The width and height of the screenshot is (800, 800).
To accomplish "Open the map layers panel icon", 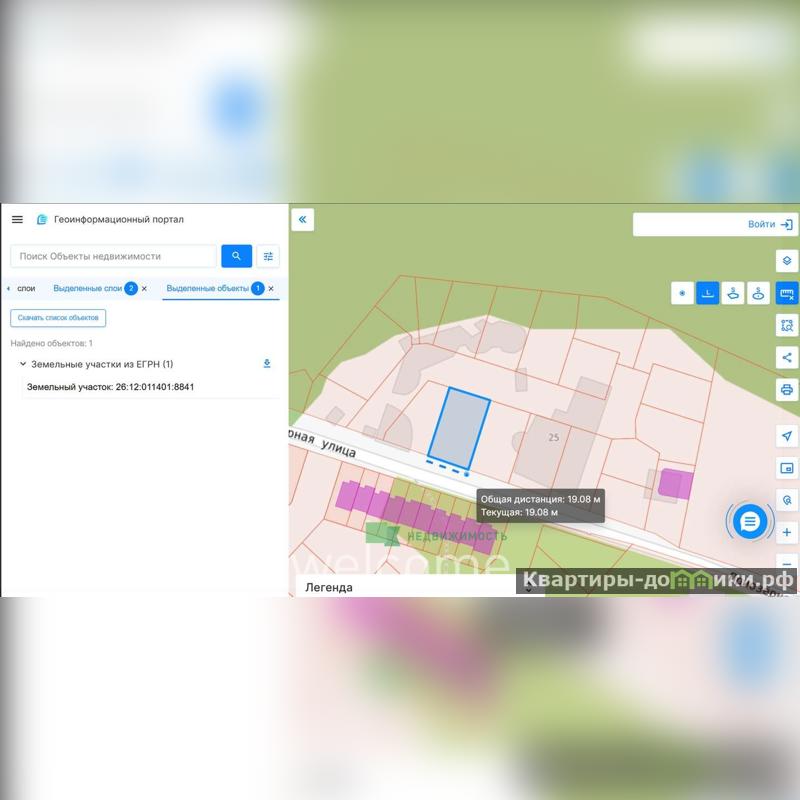I will (787, 261).
